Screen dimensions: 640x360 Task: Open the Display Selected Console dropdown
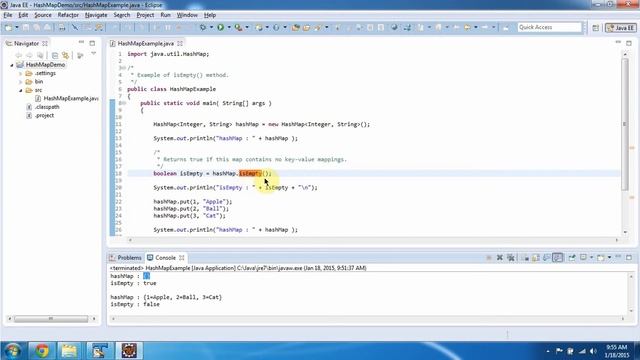pyautogui.click(x=591, y=258)
